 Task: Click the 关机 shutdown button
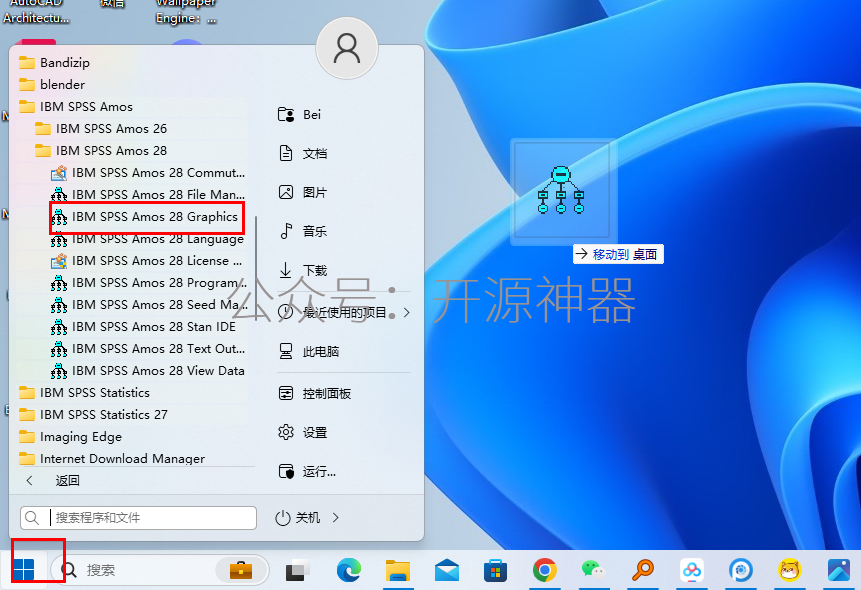[298, 517]
